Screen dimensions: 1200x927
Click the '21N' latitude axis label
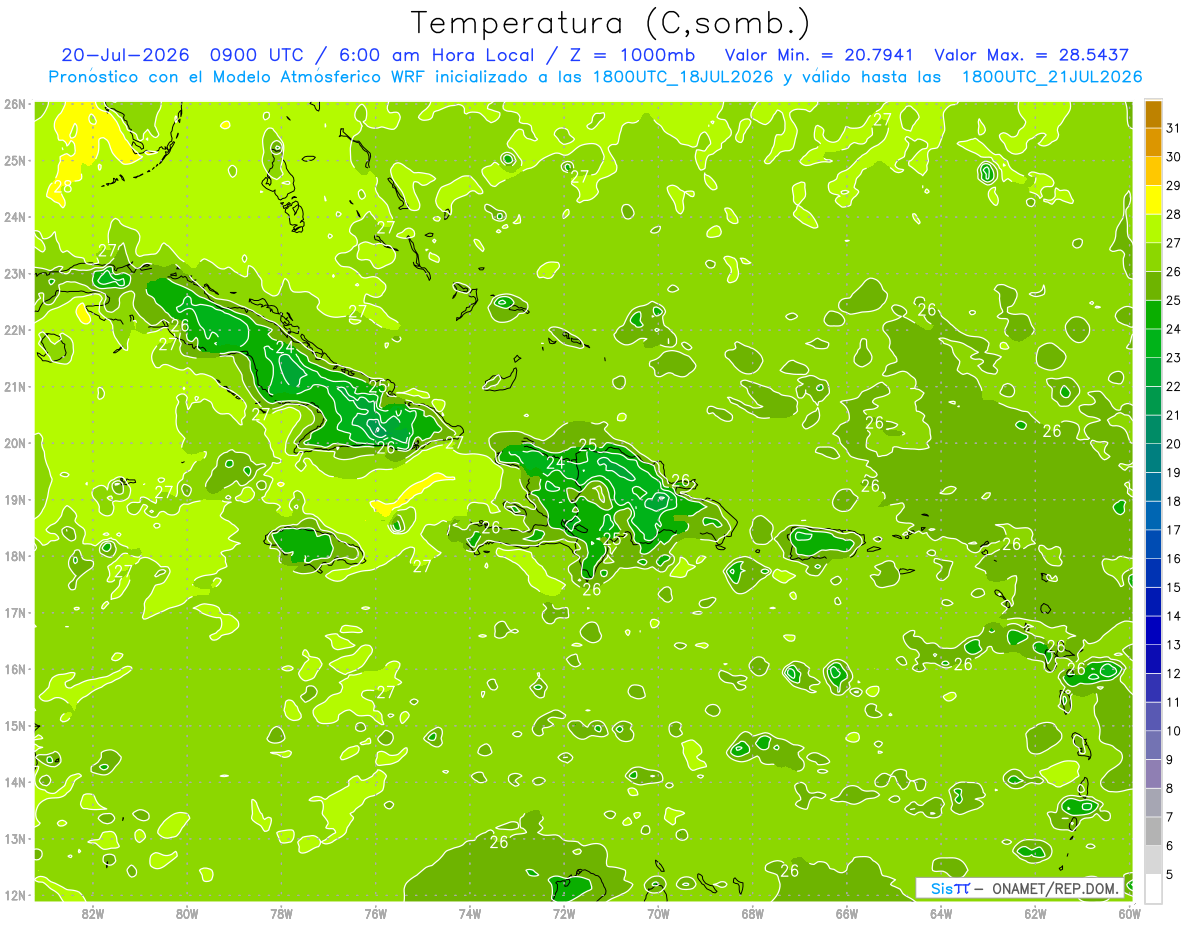click(x=15, y=387)
